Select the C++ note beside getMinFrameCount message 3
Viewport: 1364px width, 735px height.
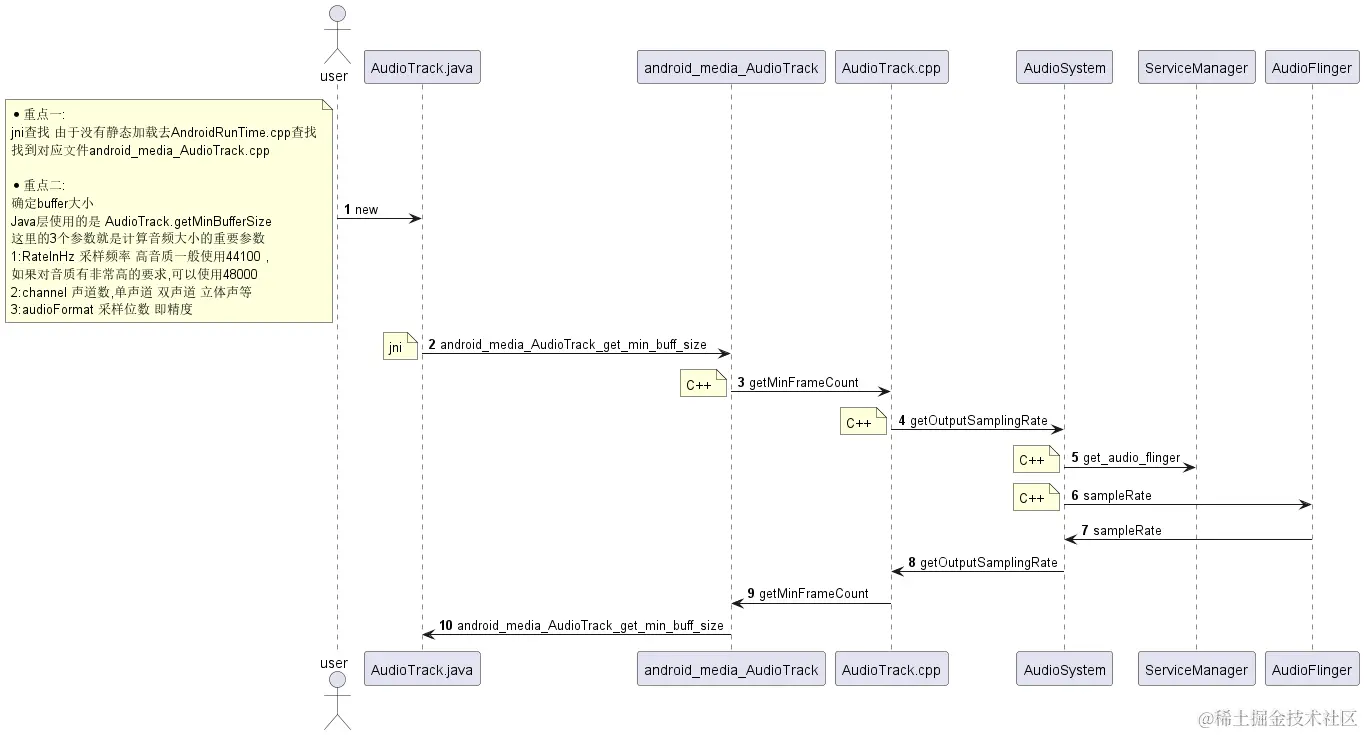pyautogui.click(x=704, y=384)
